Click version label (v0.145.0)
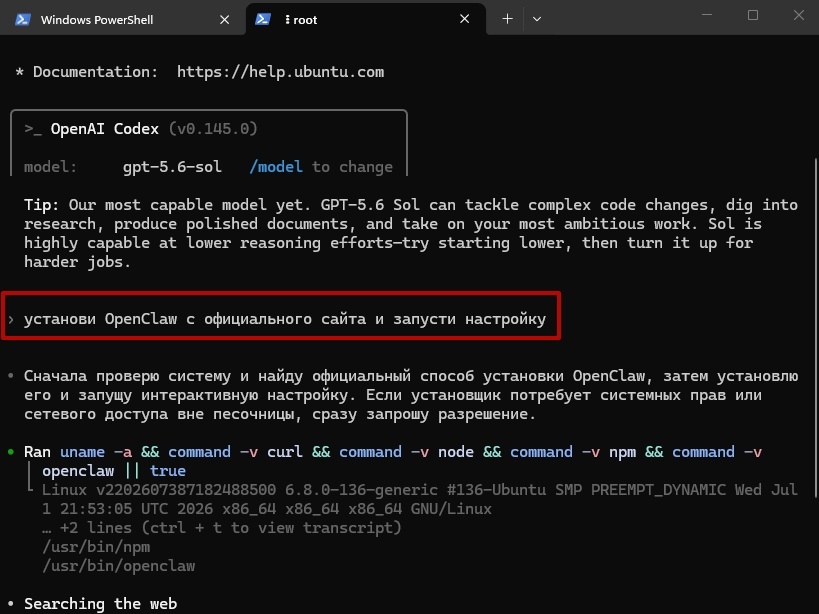Screen dimensions: 819x614 213,128
